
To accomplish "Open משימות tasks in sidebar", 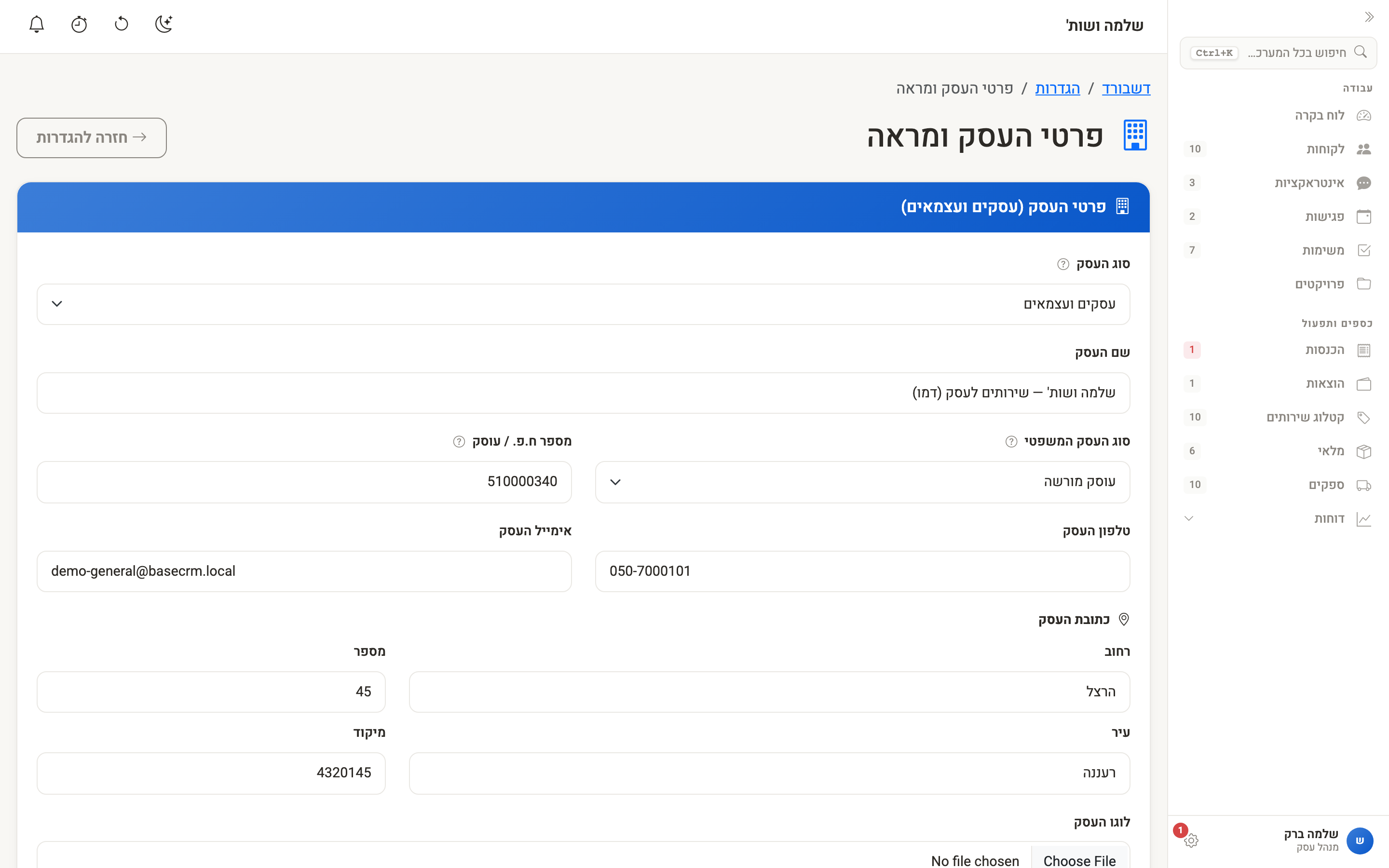I will (1278, 250).
